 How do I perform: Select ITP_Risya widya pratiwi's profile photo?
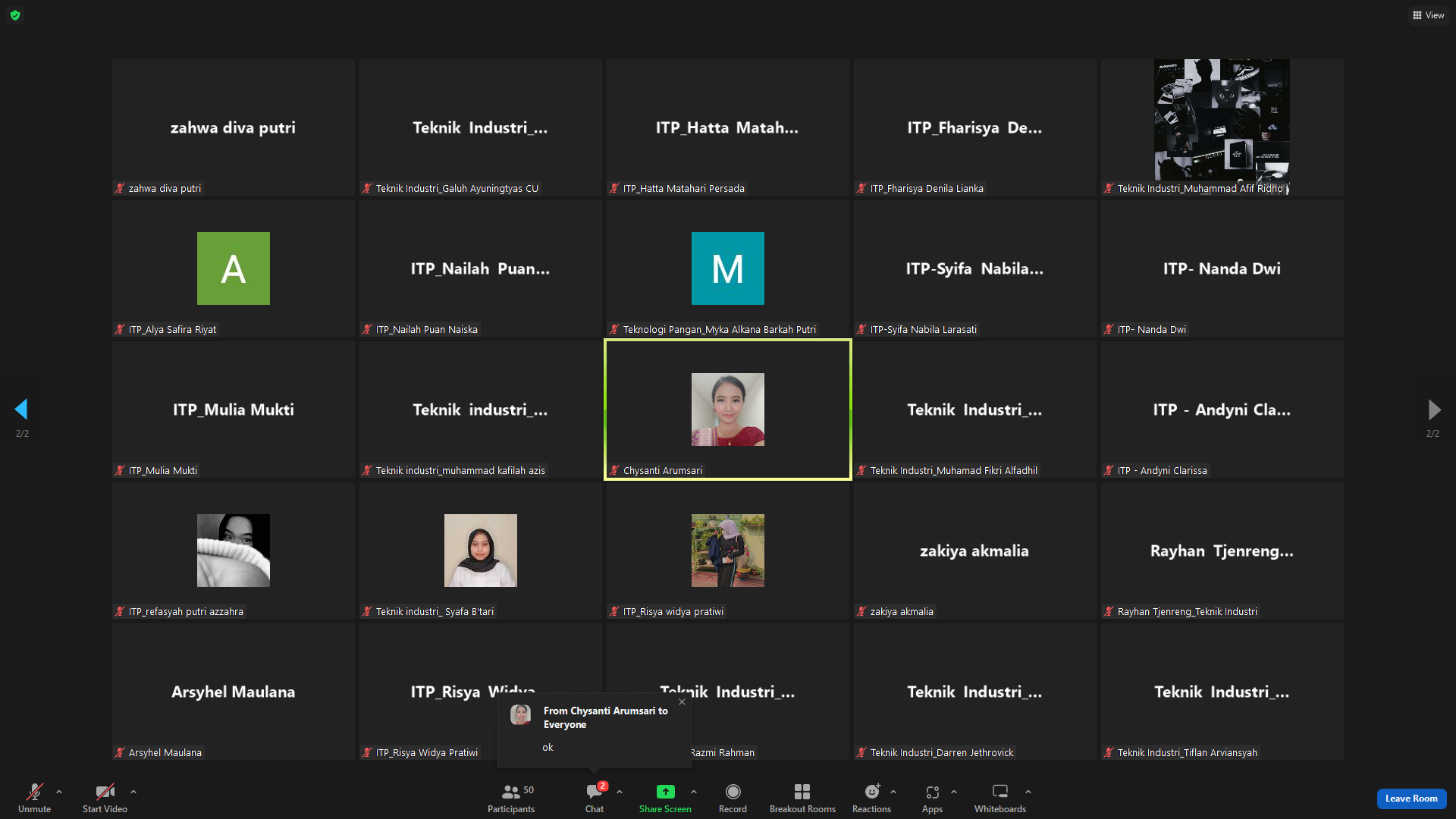tap(728, 551)
